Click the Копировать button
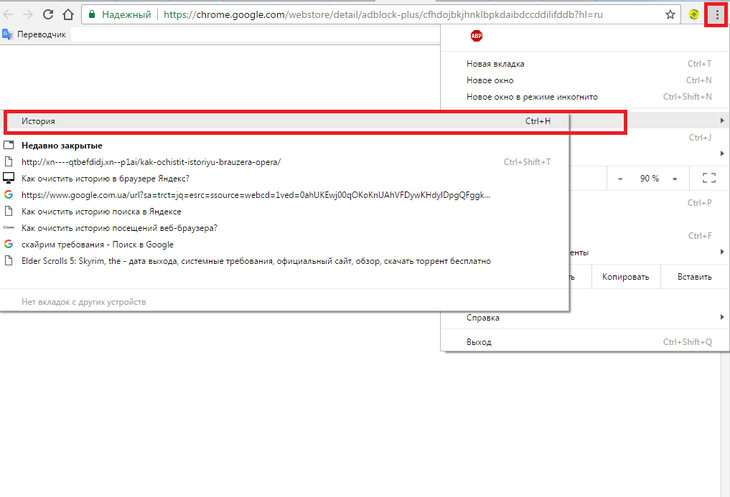This screenshot has height=497, width=730. [x=626, y=277]
